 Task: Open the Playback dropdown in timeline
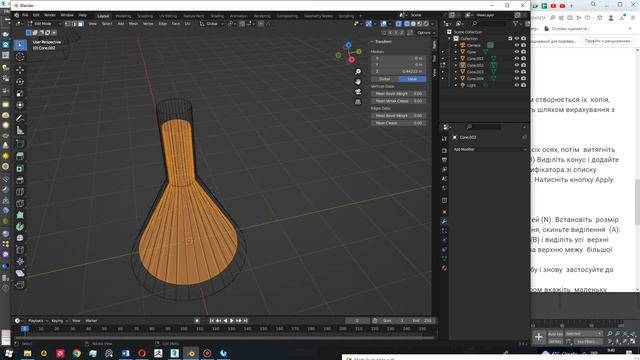(38, 321)
